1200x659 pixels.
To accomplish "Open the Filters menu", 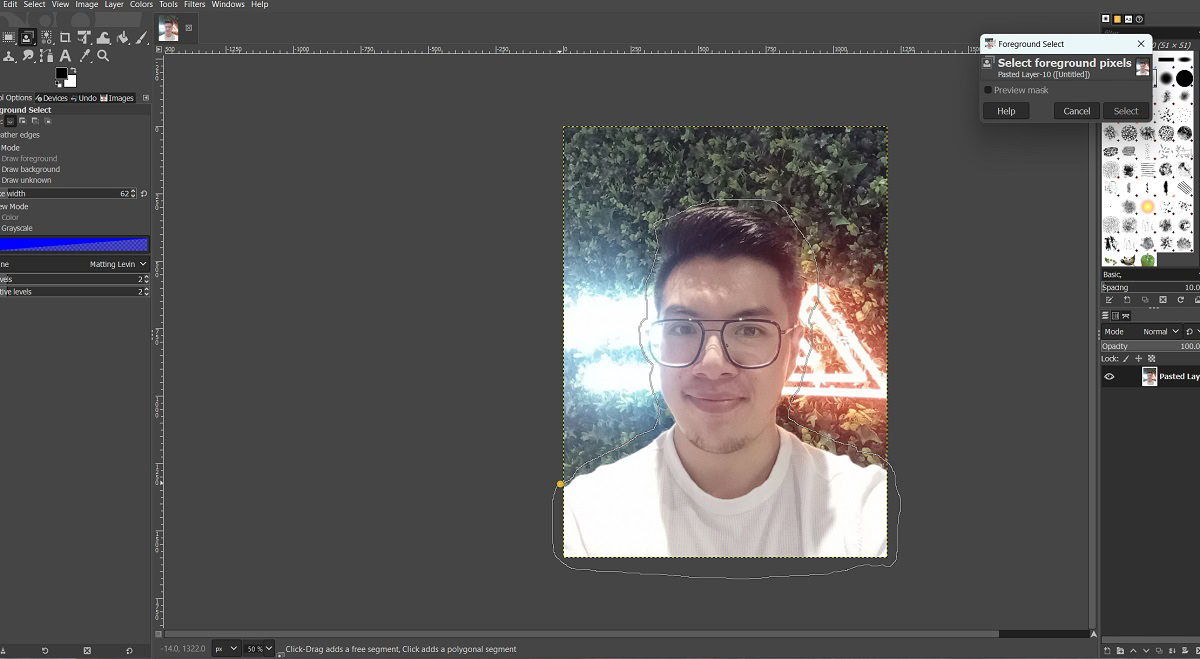I will 194,5.
